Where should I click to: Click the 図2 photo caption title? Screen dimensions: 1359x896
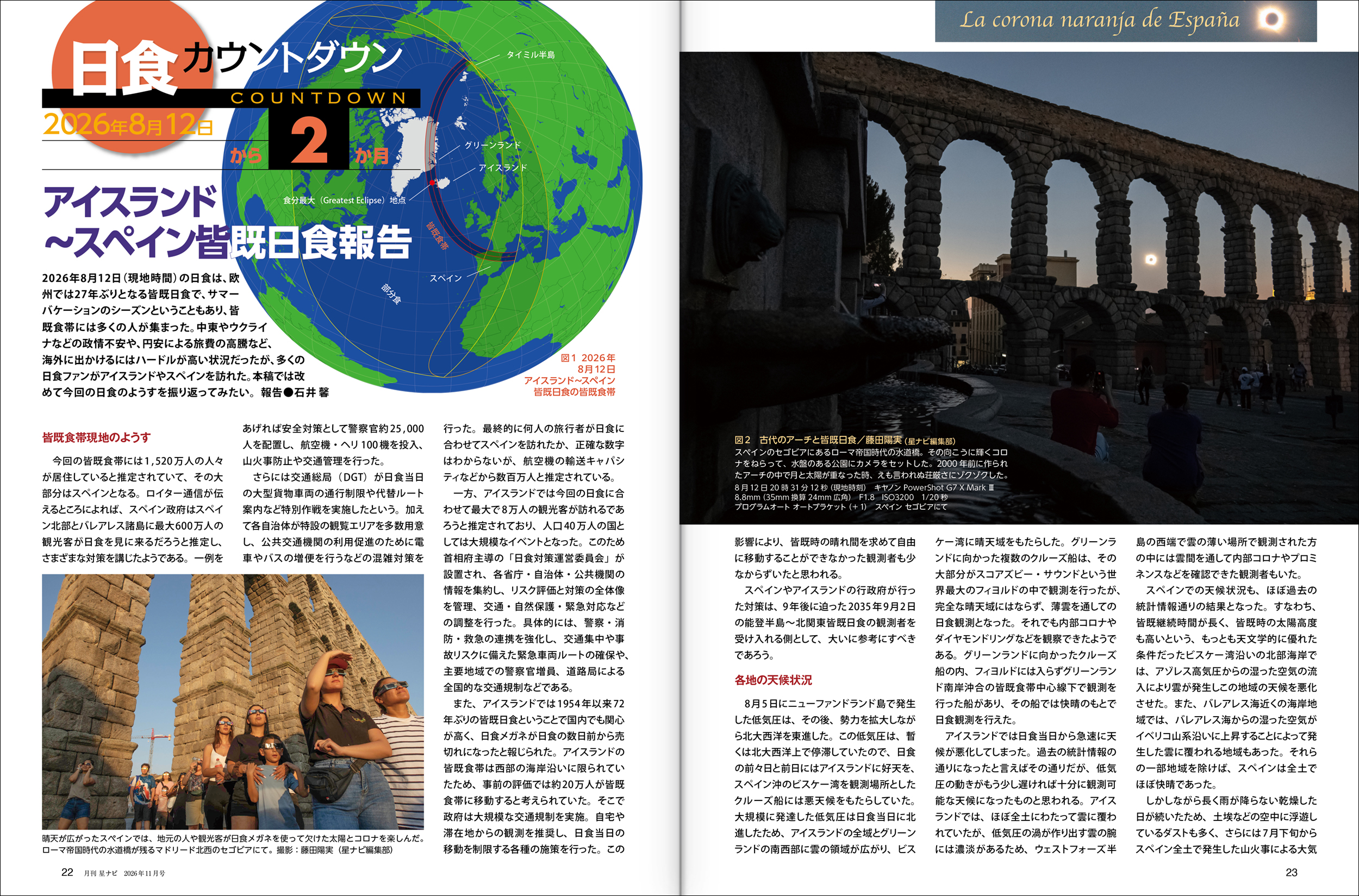click(x=844, y=440)
